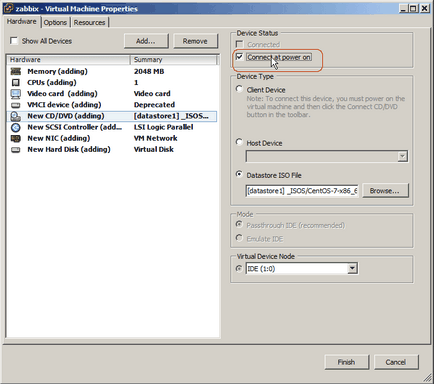Image resolution: width=434 pixels, height=384 pixels.
Task: Click the datastore ISO path field
Action: tap(302, 191)
